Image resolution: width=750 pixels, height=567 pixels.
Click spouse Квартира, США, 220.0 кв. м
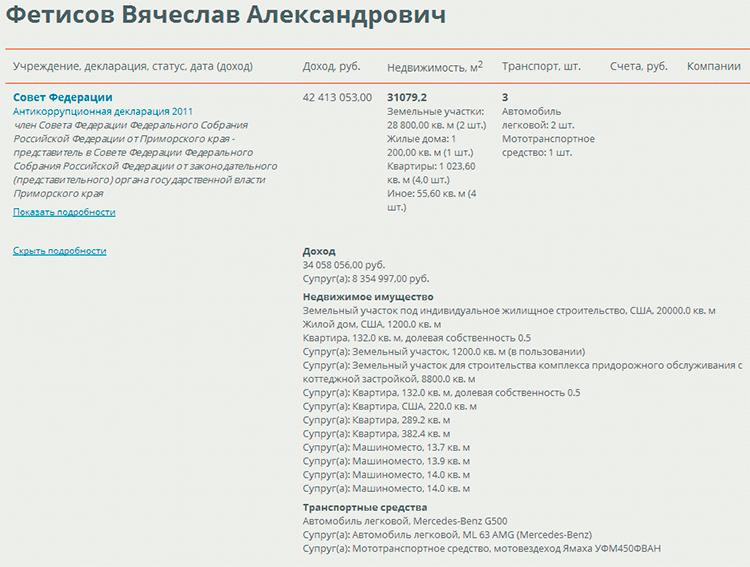389,407
